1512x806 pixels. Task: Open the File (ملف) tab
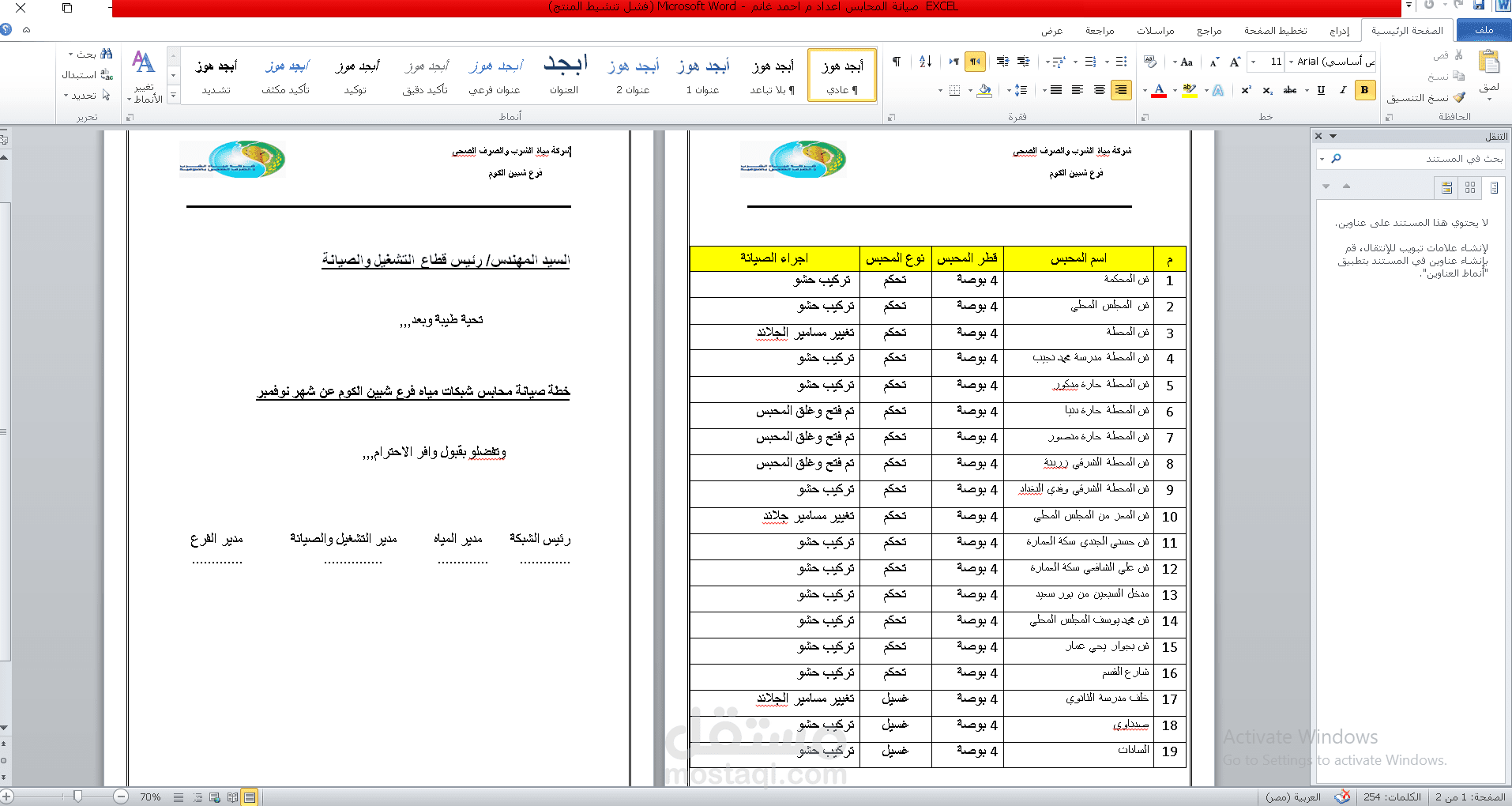pos(1484,30)
